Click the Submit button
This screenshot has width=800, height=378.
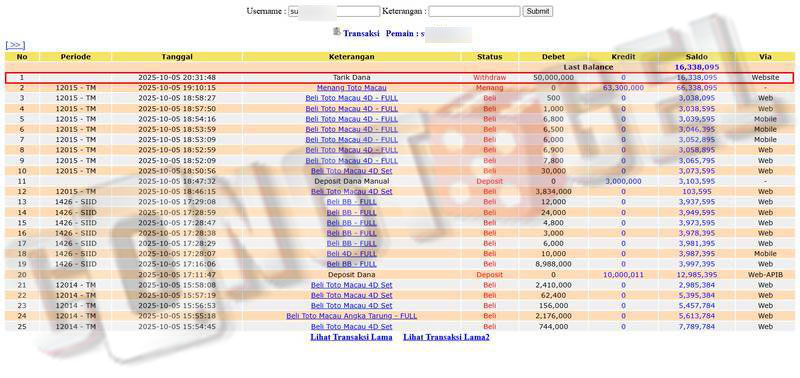pos(537,11)
